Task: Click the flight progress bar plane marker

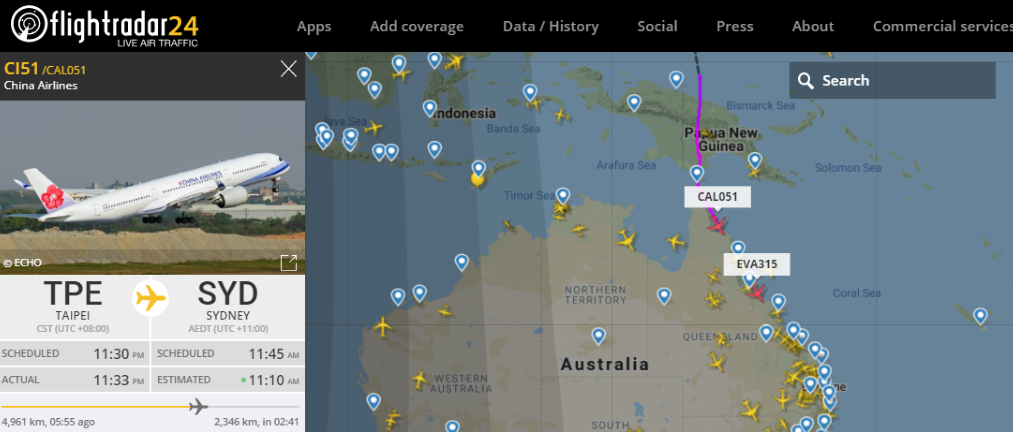Action: (198, 406)
